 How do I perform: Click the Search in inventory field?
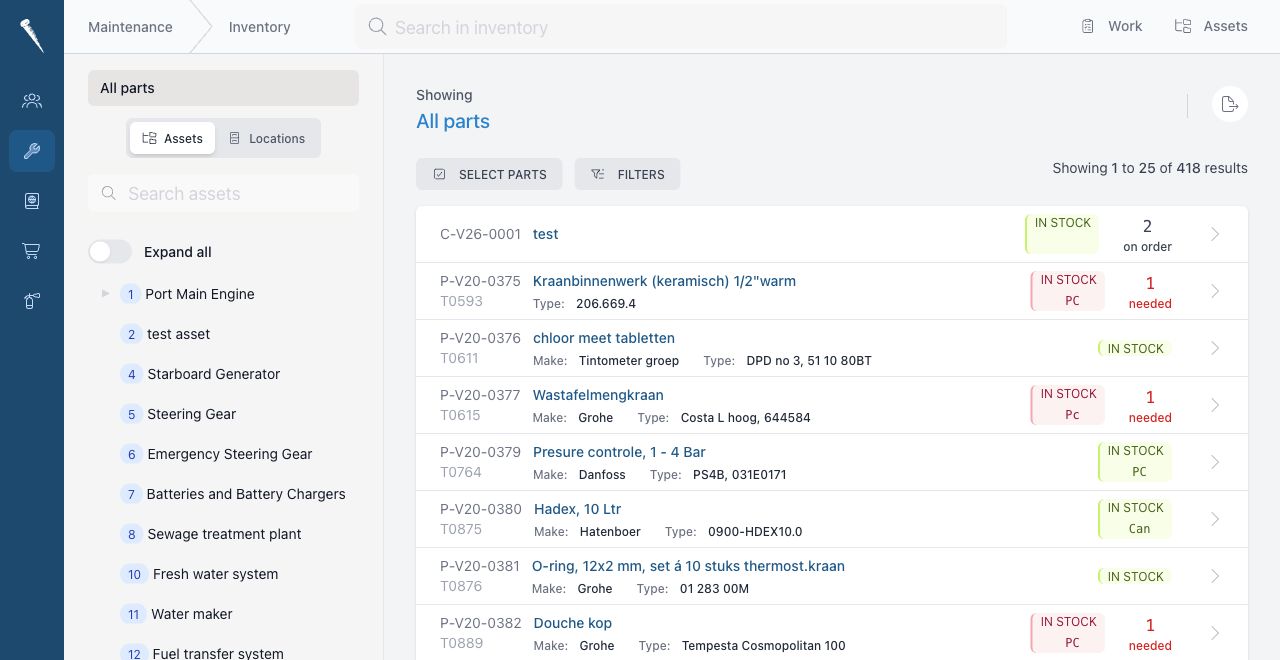point(680,27)
